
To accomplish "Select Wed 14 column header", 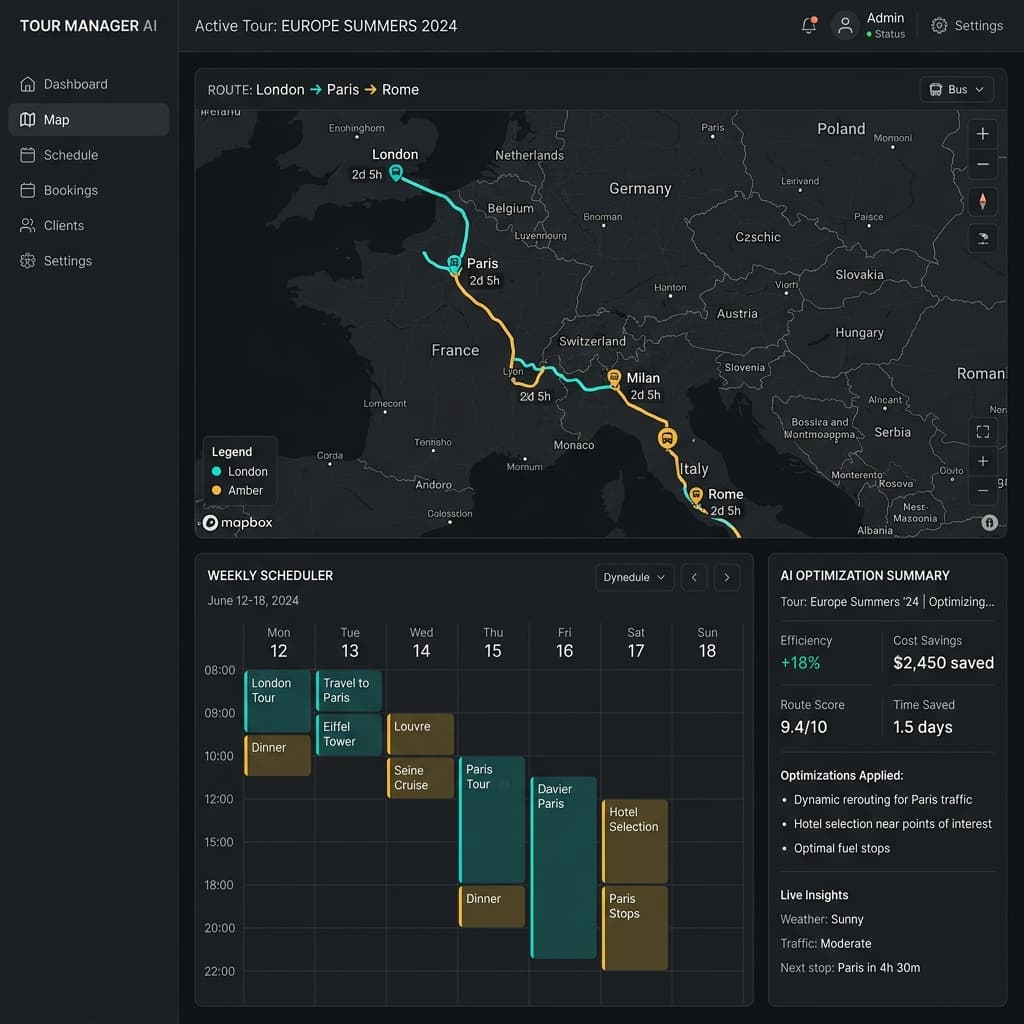I will coord(421,643).
